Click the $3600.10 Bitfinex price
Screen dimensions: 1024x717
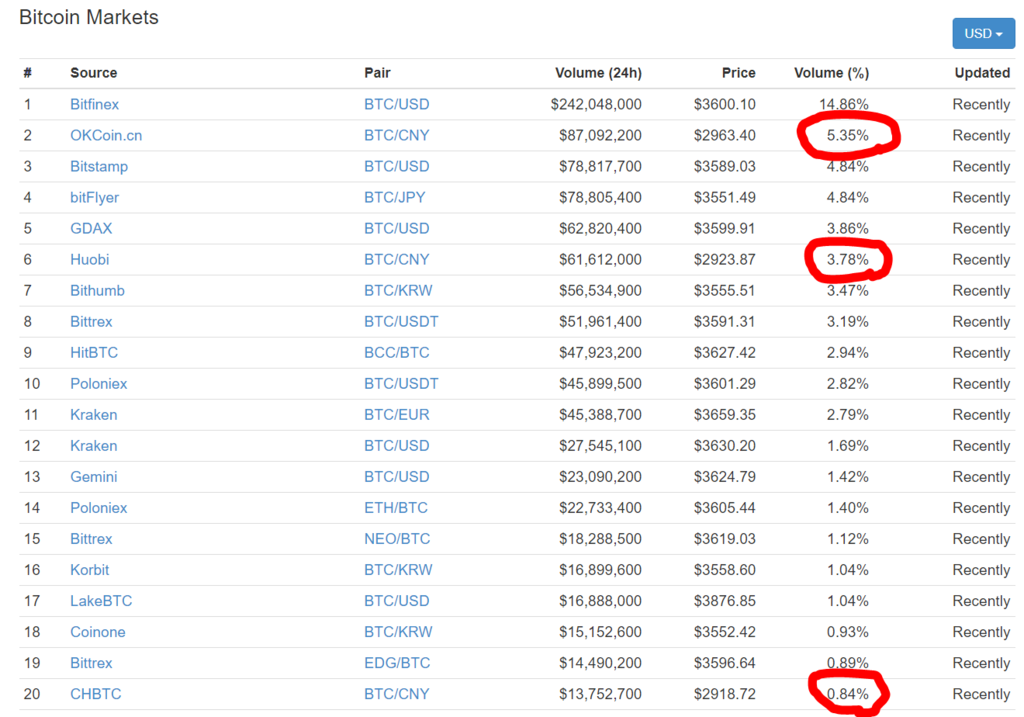725,104
